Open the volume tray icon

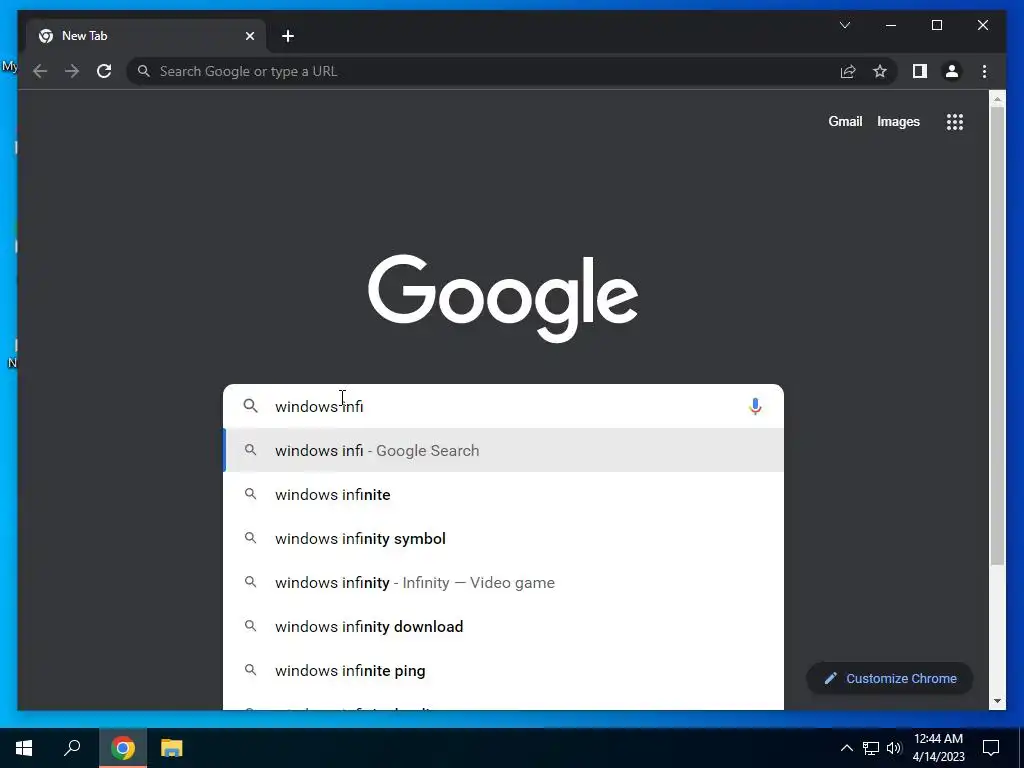[894, 748]
